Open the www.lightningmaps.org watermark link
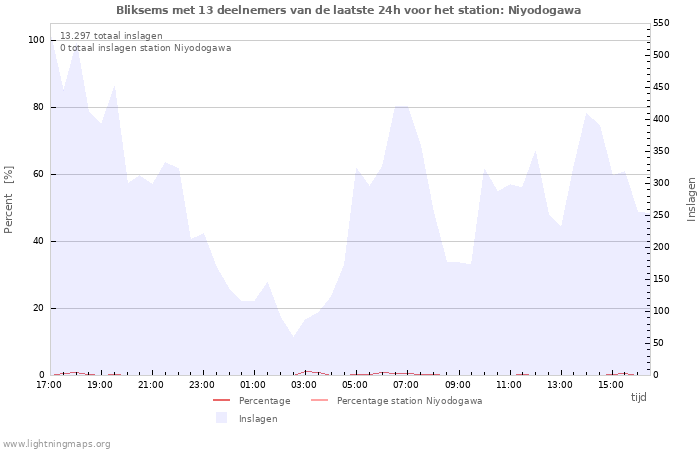 [57, 444]
